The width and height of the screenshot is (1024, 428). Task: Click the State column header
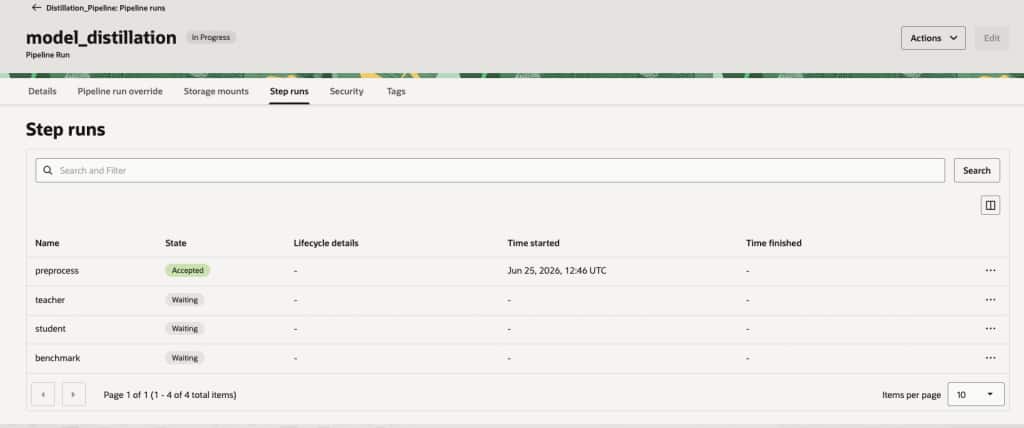176,243
